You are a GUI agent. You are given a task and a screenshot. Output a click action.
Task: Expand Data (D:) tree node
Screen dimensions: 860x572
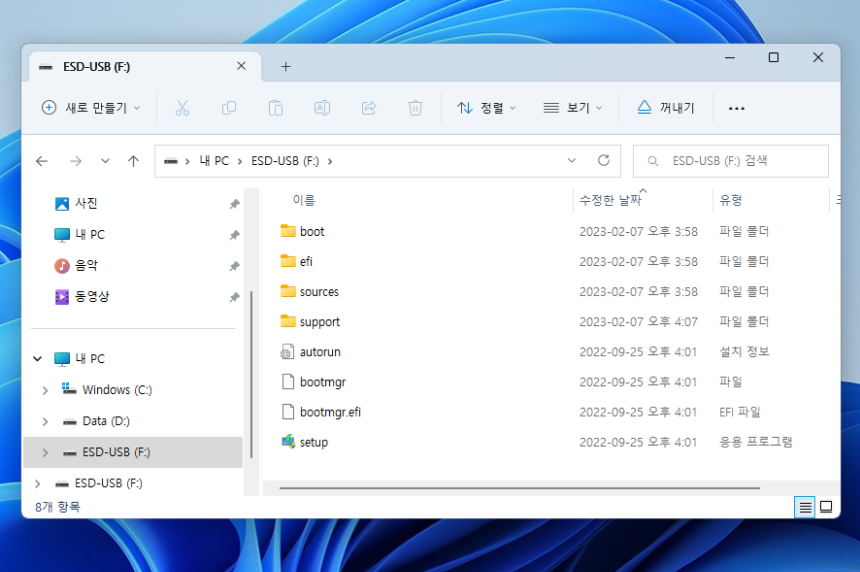click(x=45, y=422)
